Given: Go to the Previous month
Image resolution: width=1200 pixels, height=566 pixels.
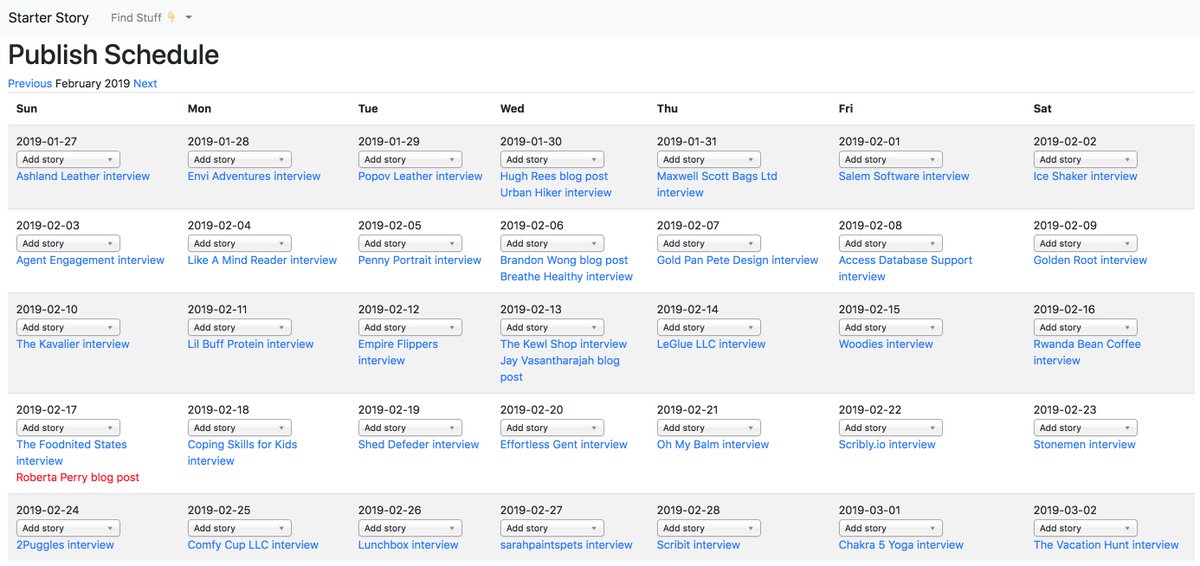Looking at the screenshot, I should tap(30, 84).
